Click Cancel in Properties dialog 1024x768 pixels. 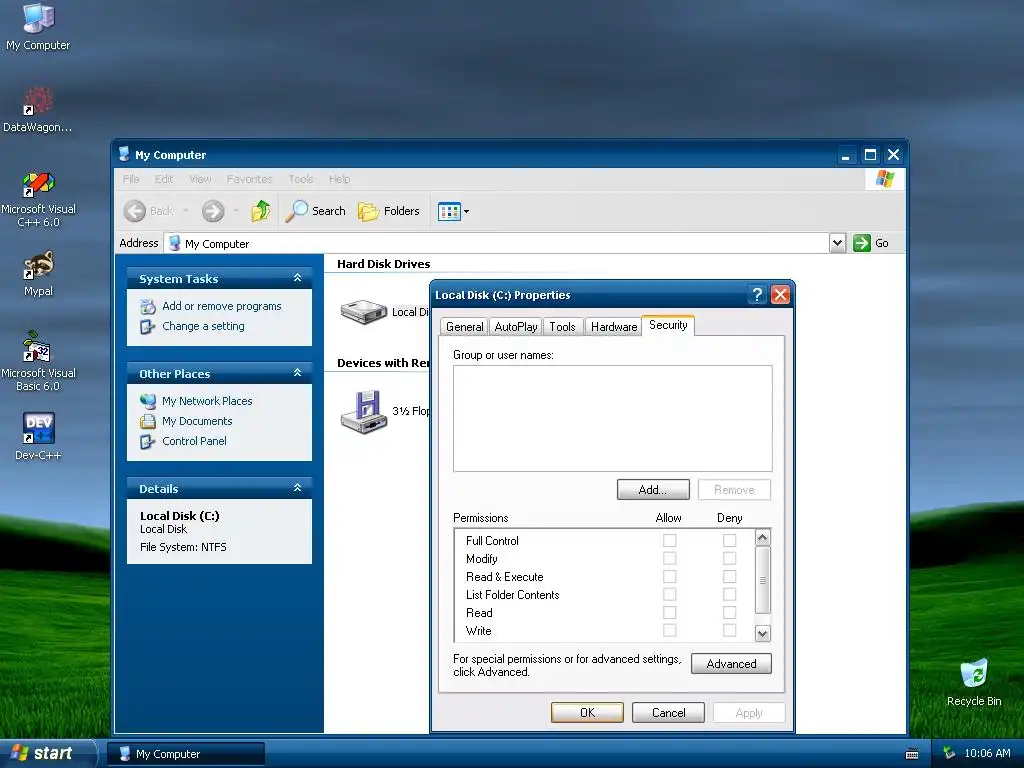(x=668, y=712)
